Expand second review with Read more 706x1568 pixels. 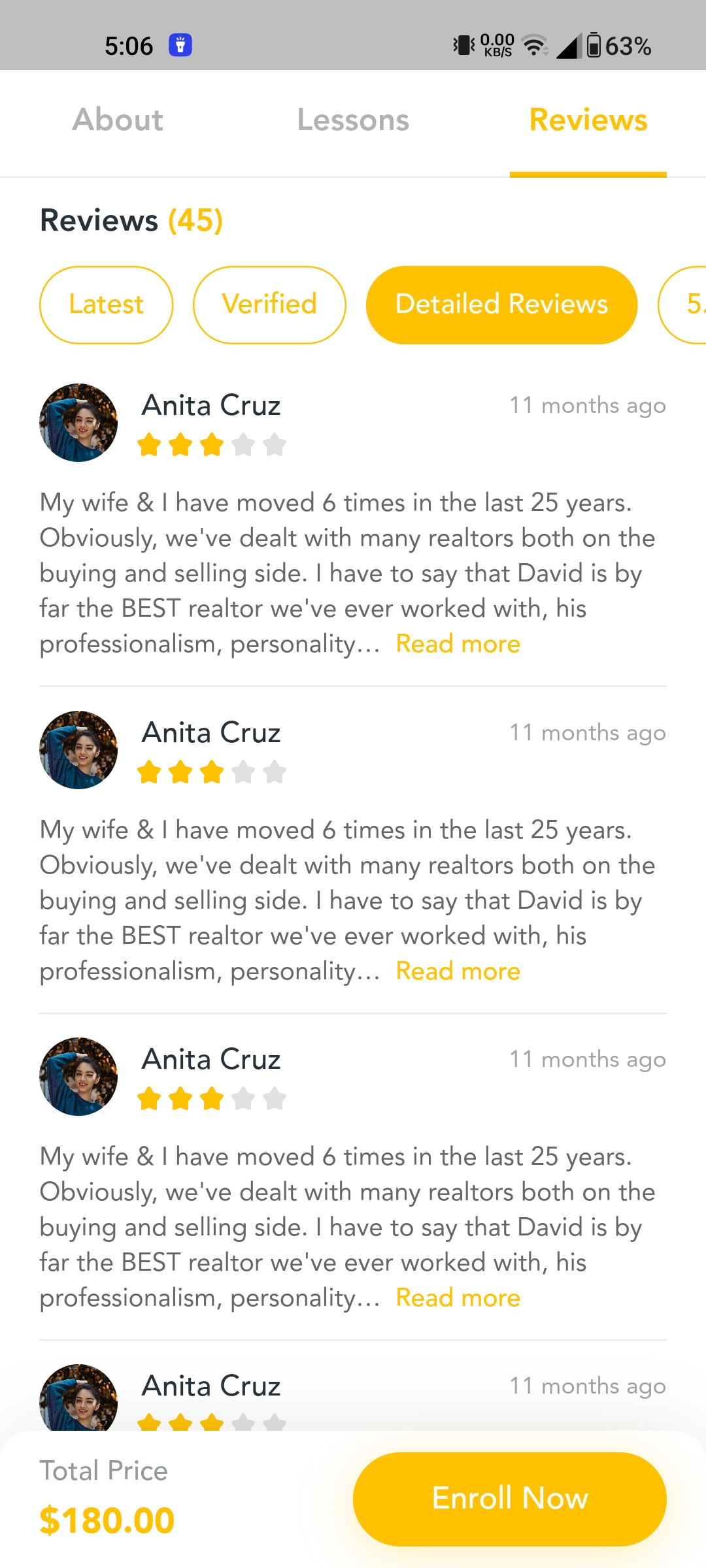click(458, 972)
